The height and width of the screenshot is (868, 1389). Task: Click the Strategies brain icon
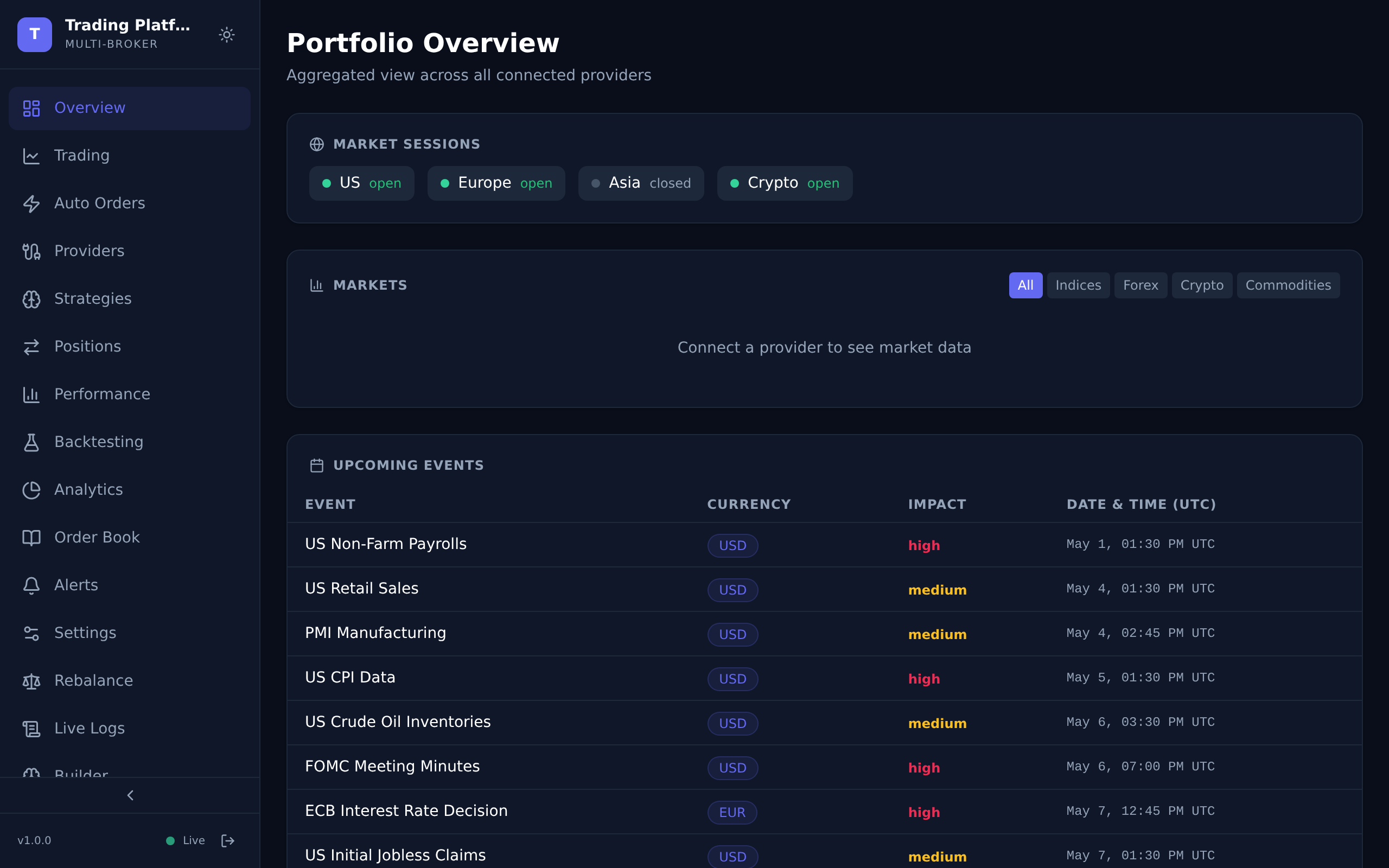(x=31, y=298)
